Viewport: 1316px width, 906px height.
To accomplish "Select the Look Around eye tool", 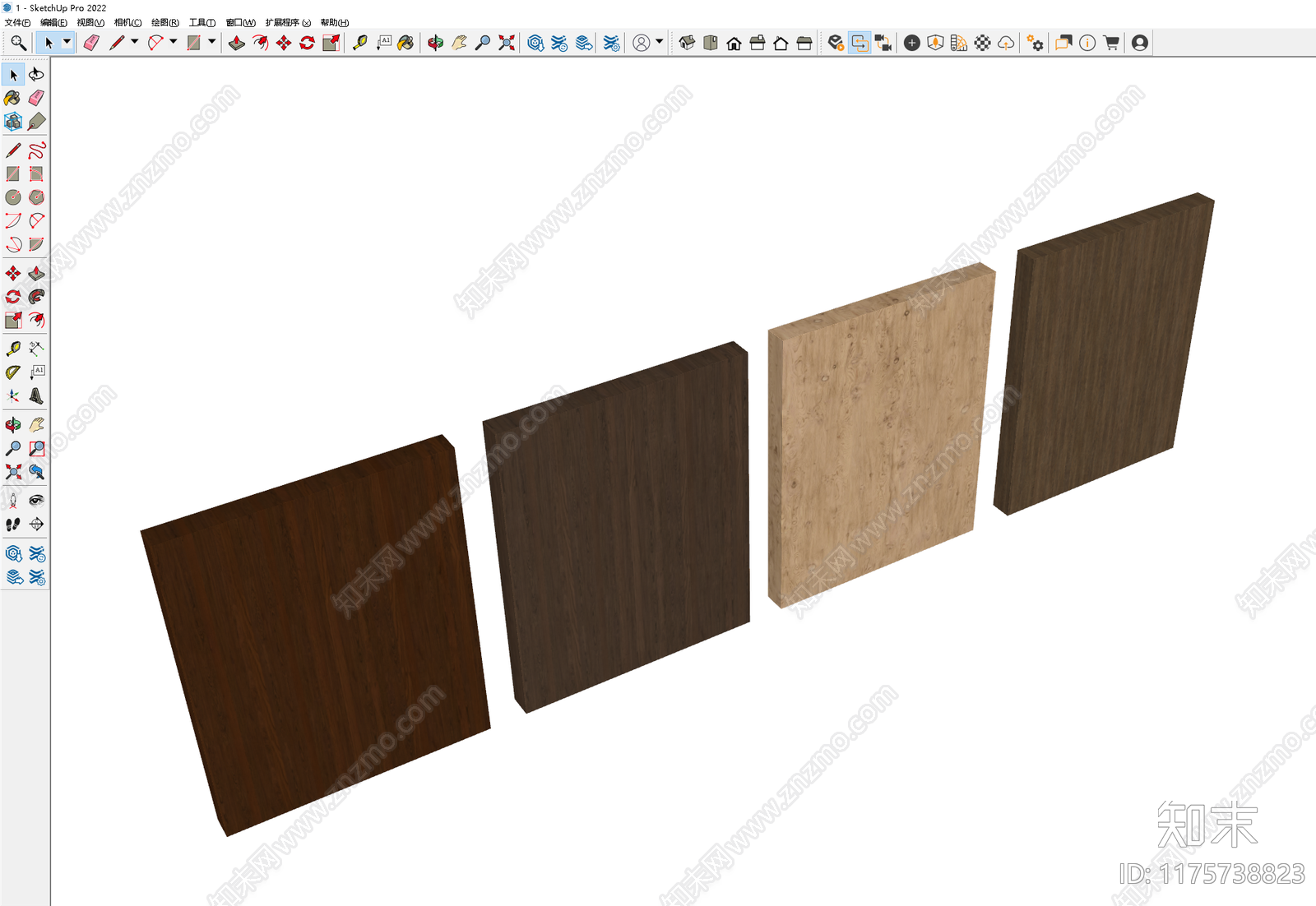I will point(36,501).
